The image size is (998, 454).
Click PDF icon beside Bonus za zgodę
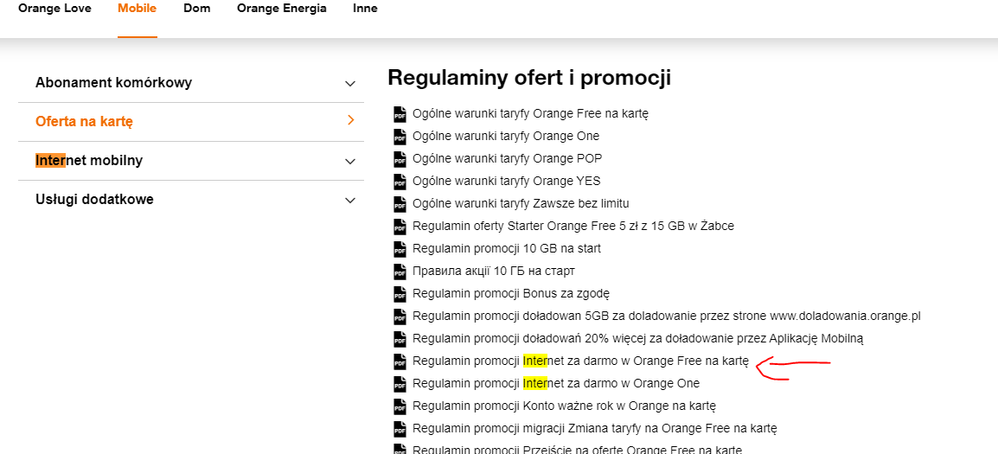[400, 294]
